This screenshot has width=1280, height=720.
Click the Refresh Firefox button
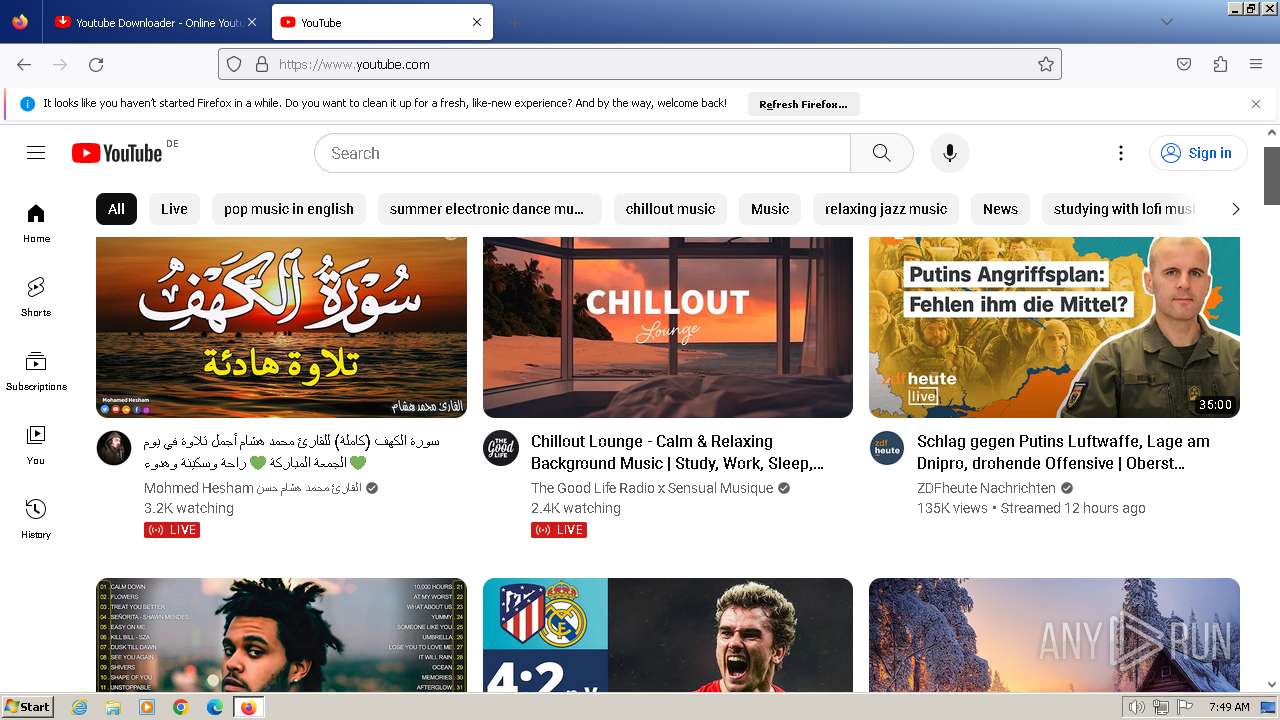tap(803, 104)
